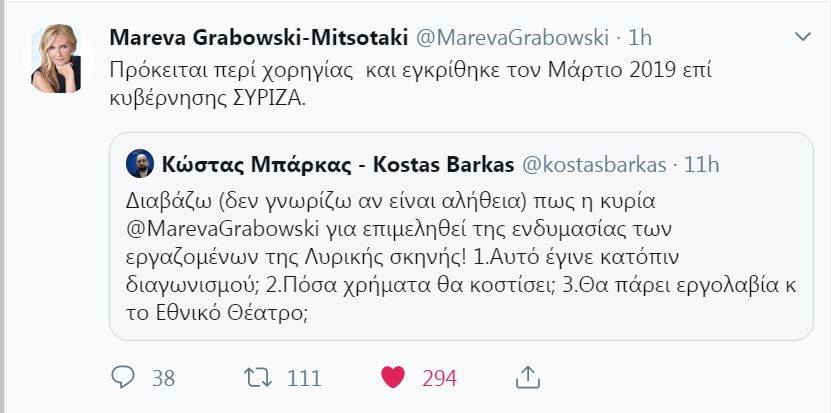This screenshot has height=413, width=831.
Task: Click the retweet arrows icon
Action: [257, 377]
